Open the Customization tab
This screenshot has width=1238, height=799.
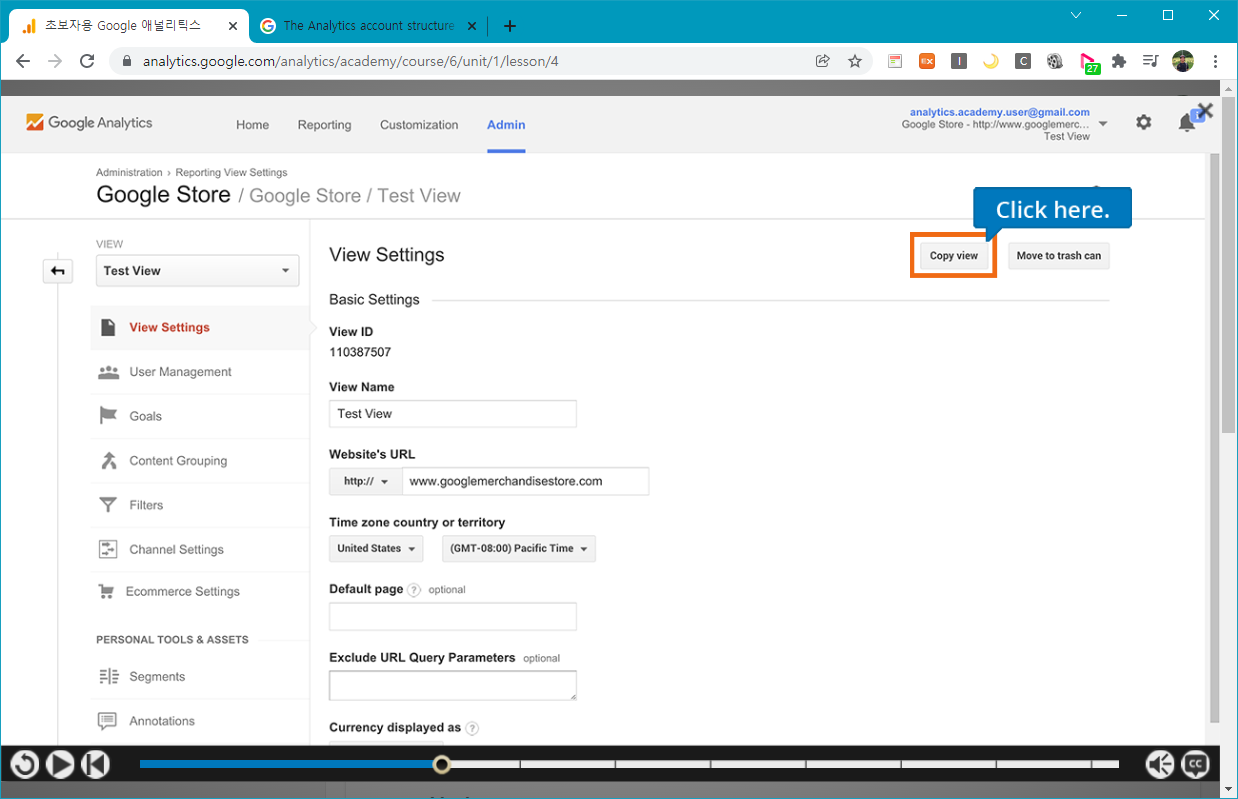click(x=419, y=125)
